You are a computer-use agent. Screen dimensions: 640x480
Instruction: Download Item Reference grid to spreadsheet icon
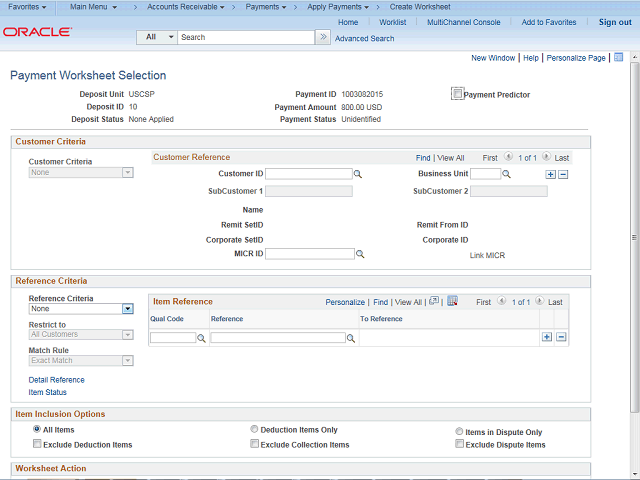click(452, 301)
